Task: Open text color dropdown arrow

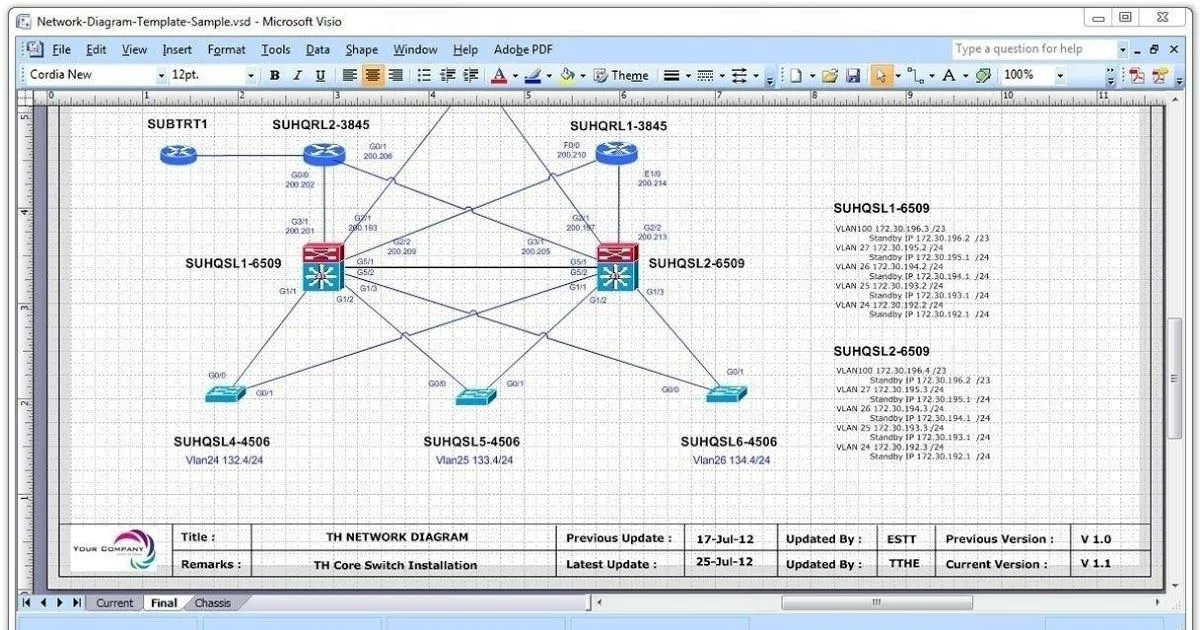Action: tap(515, 75)
